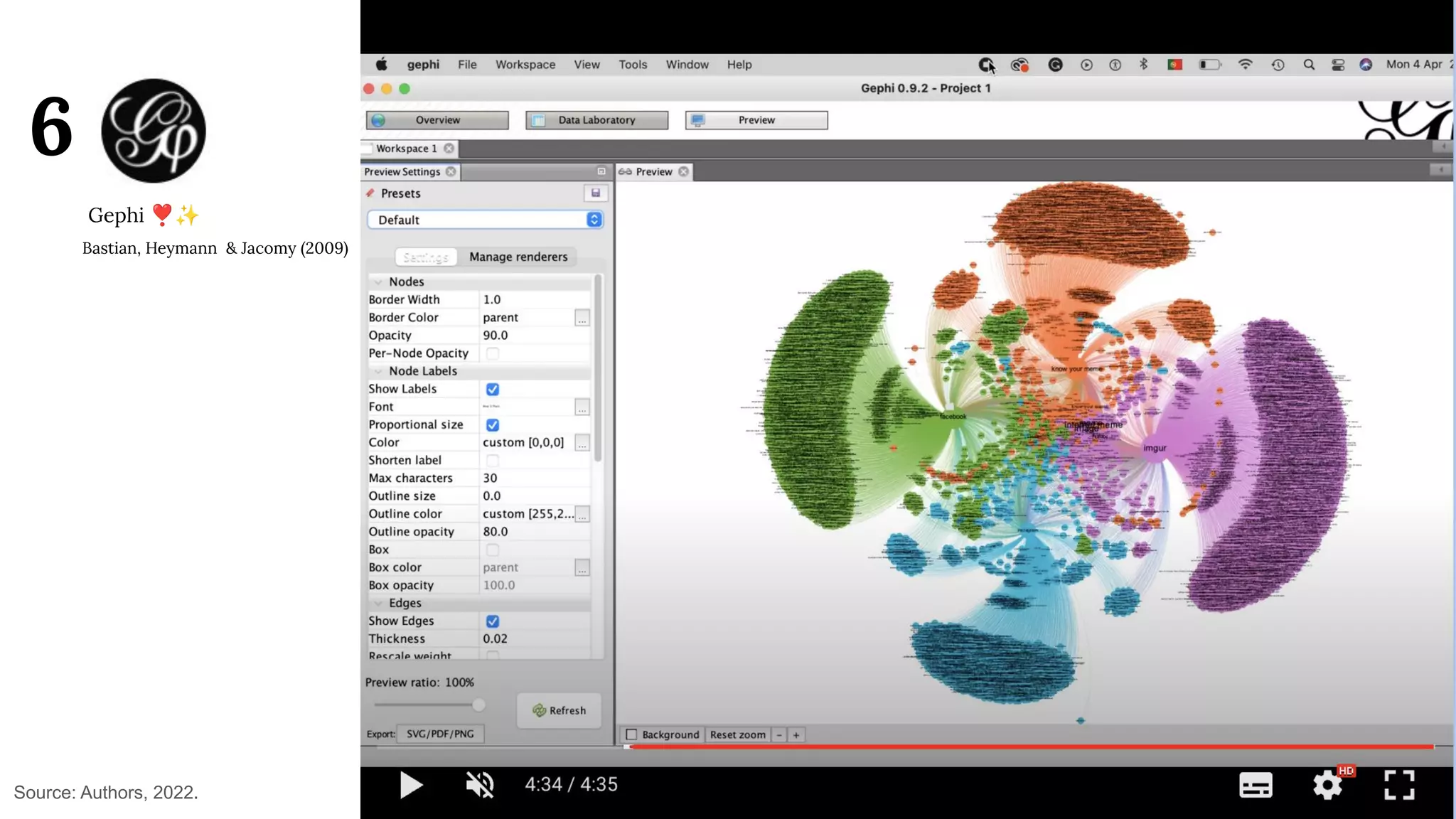Screen dimensions: 1456x819
Task: Open macOS Spotlight search icon
Action: (1309, 65)
